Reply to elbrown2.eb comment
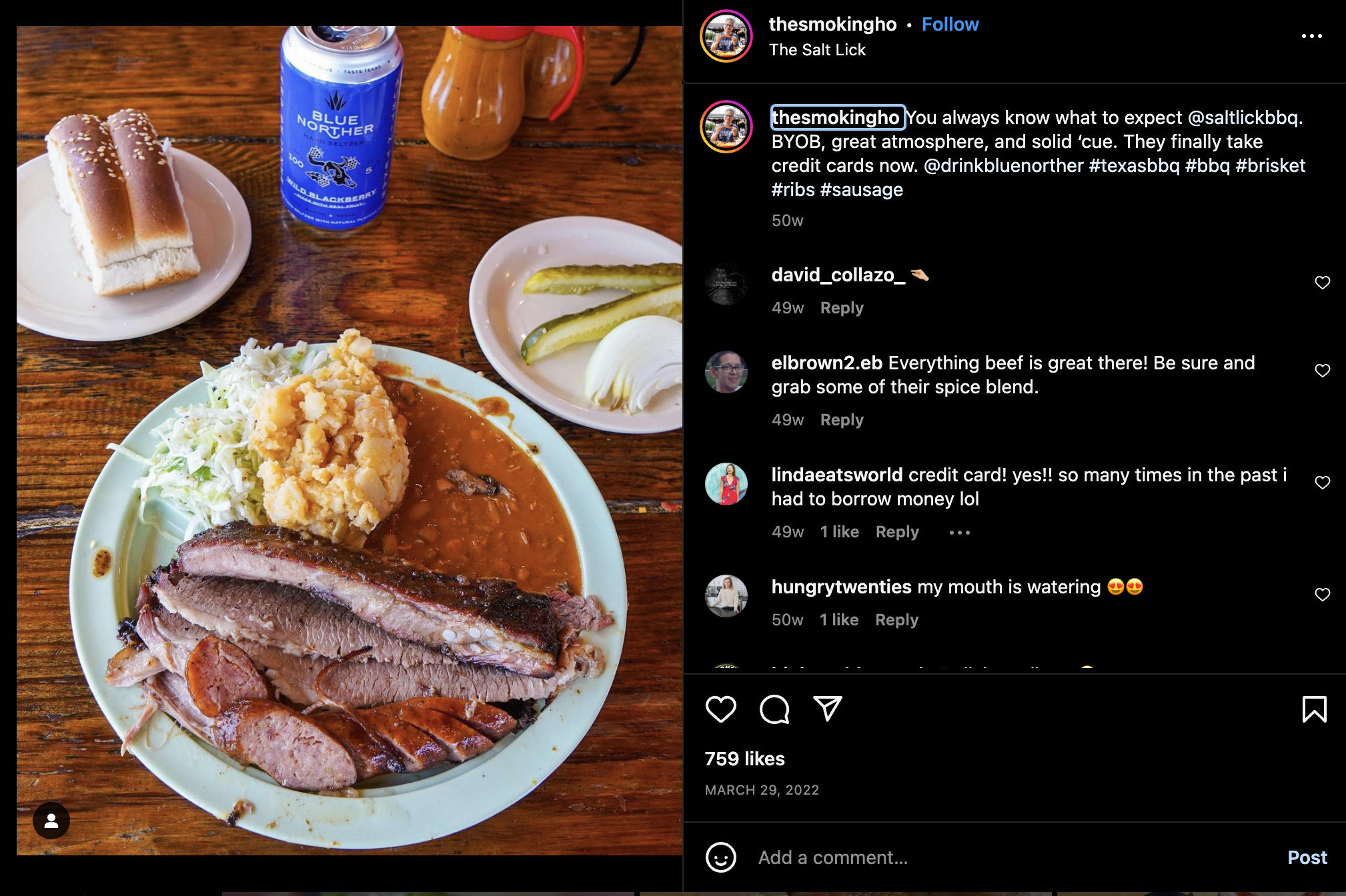 pyautogui.click(x=842, y=420)
